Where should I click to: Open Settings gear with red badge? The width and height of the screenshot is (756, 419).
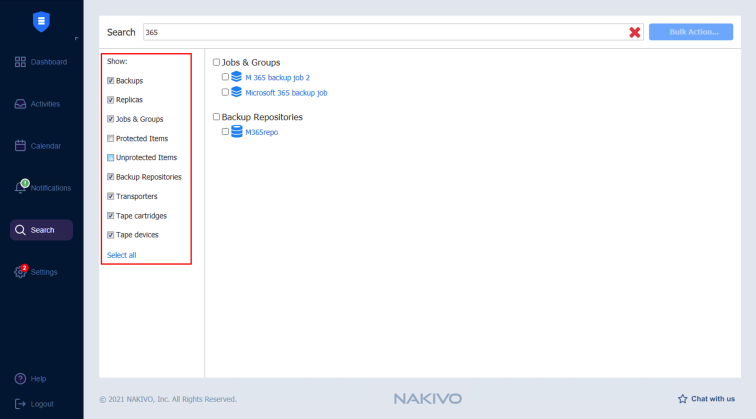click(20, 272)
